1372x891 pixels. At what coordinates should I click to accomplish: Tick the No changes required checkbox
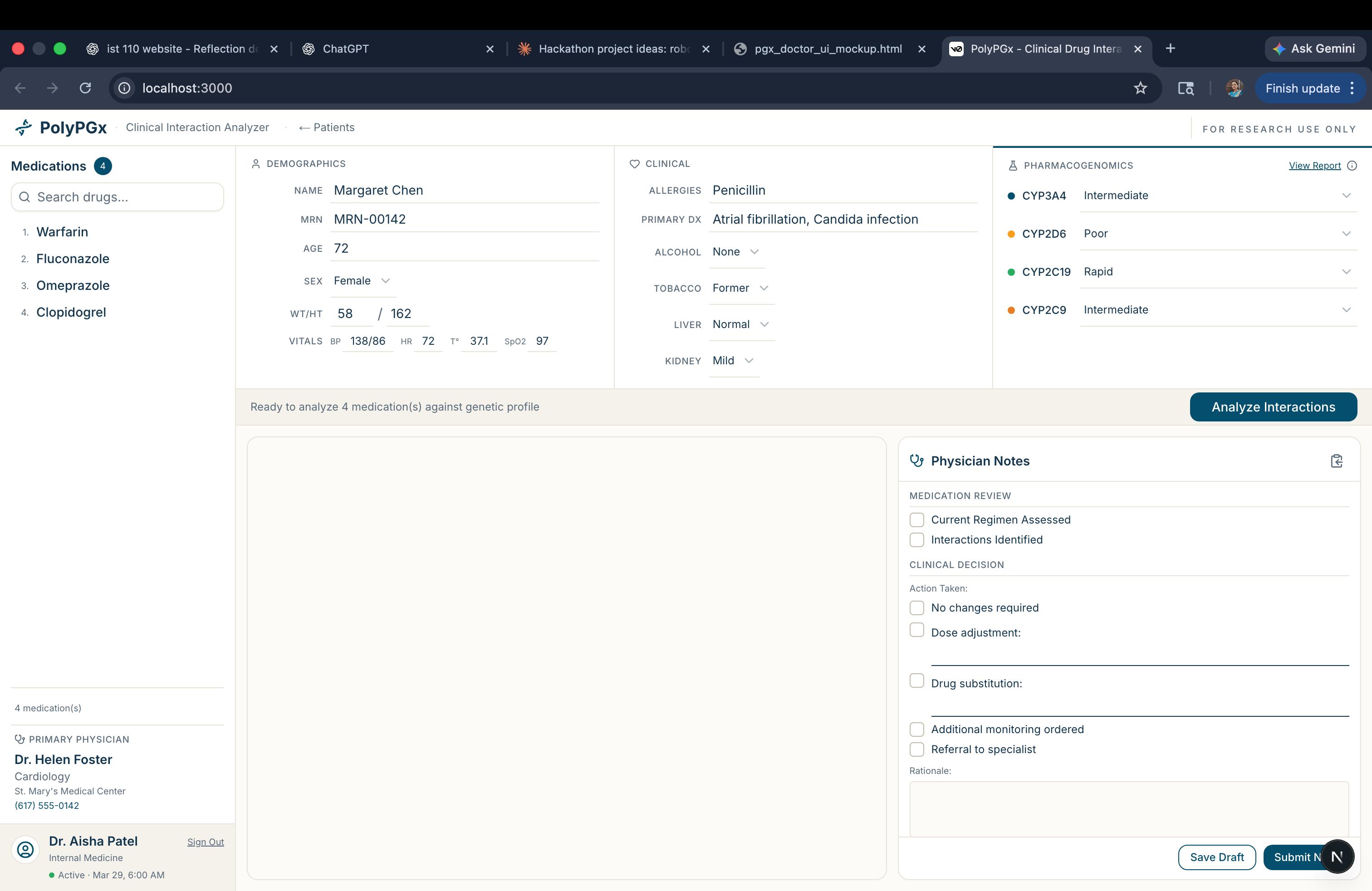tap(916, 608)
